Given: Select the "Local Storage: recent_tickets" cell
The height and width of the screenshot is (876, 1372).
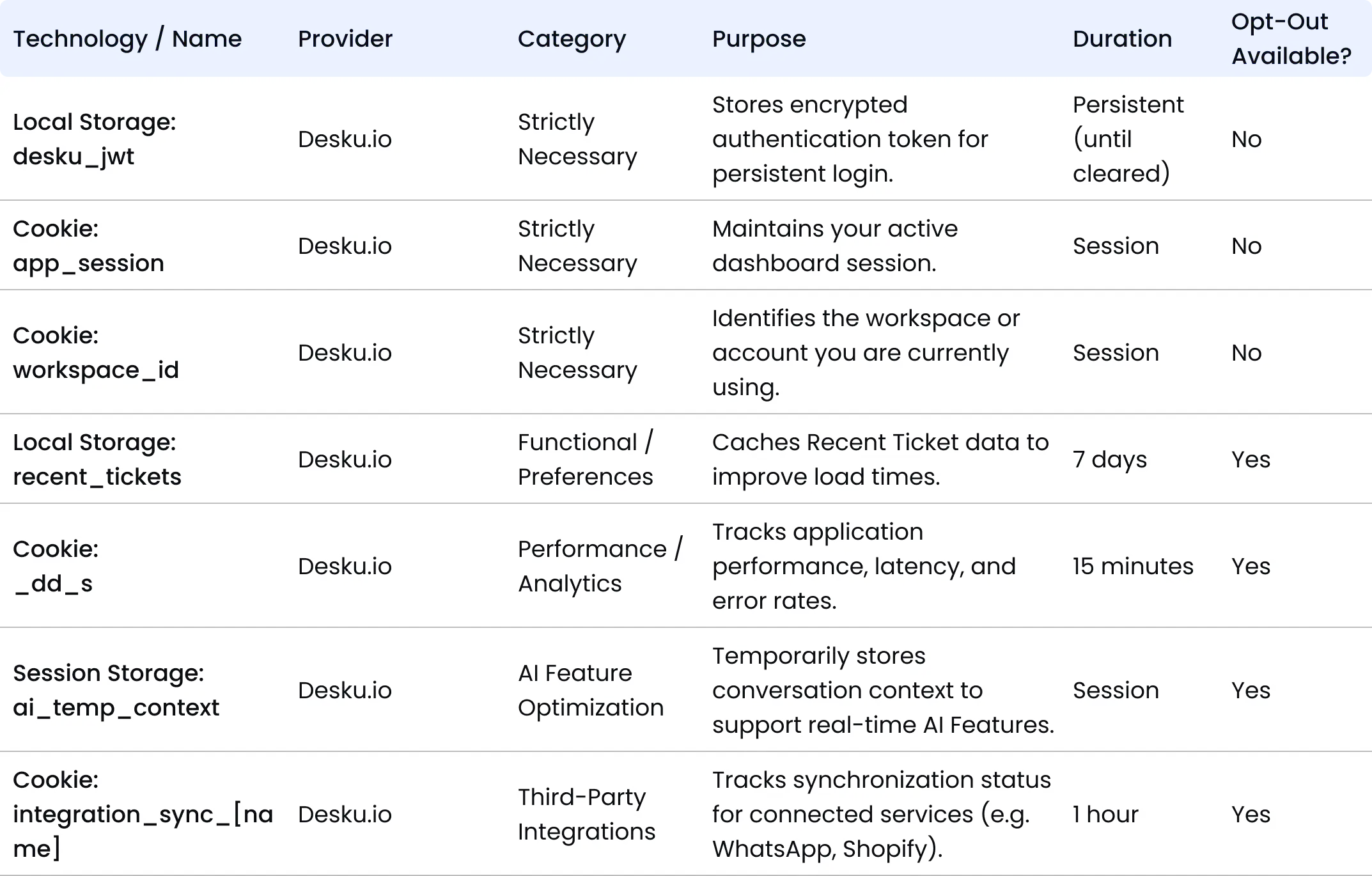Looking at the screenshot, I should [x=97, y=460].
